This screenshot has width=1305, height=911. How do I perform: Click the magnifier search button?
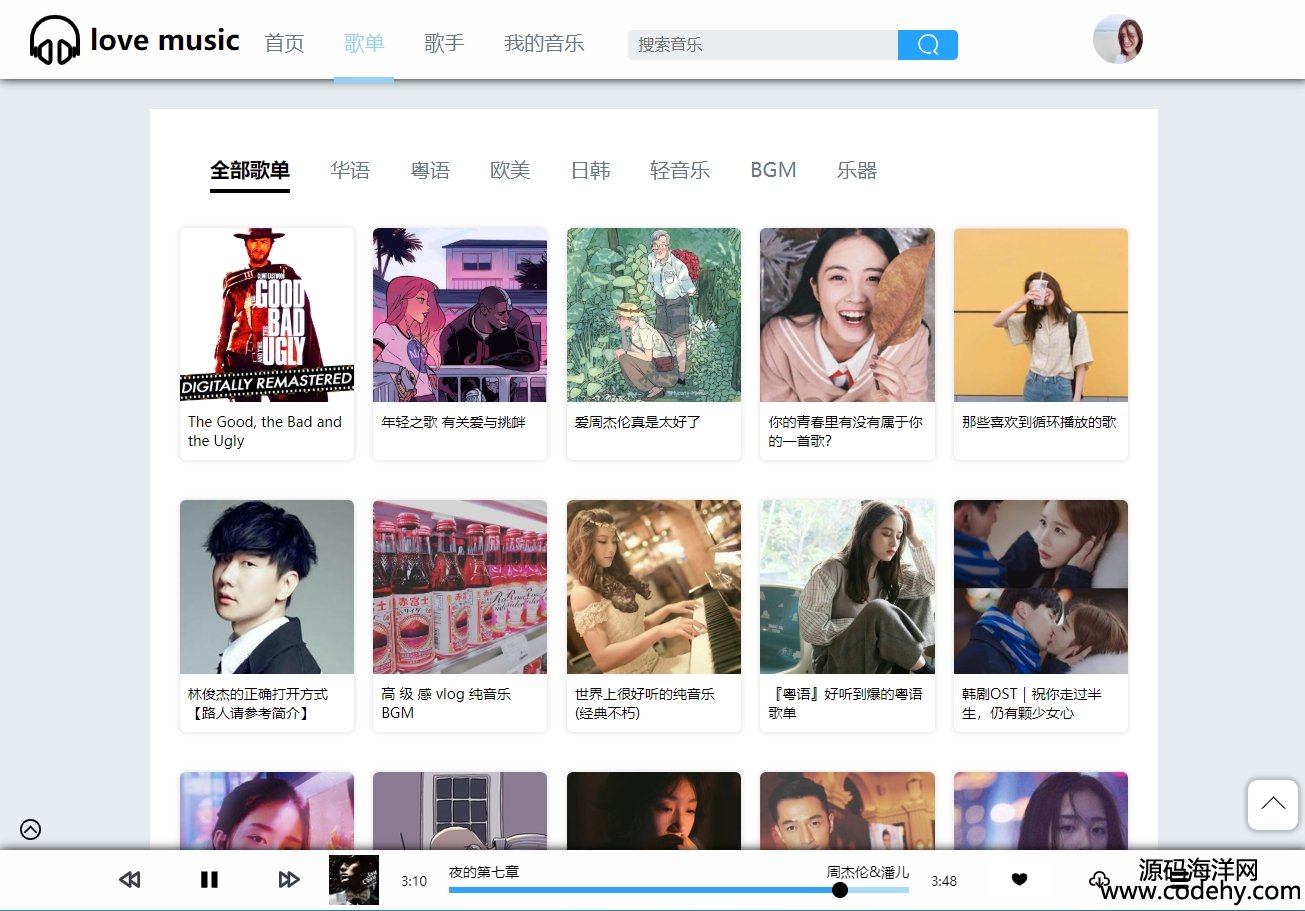pyautogui.click(x=928, y=45)
